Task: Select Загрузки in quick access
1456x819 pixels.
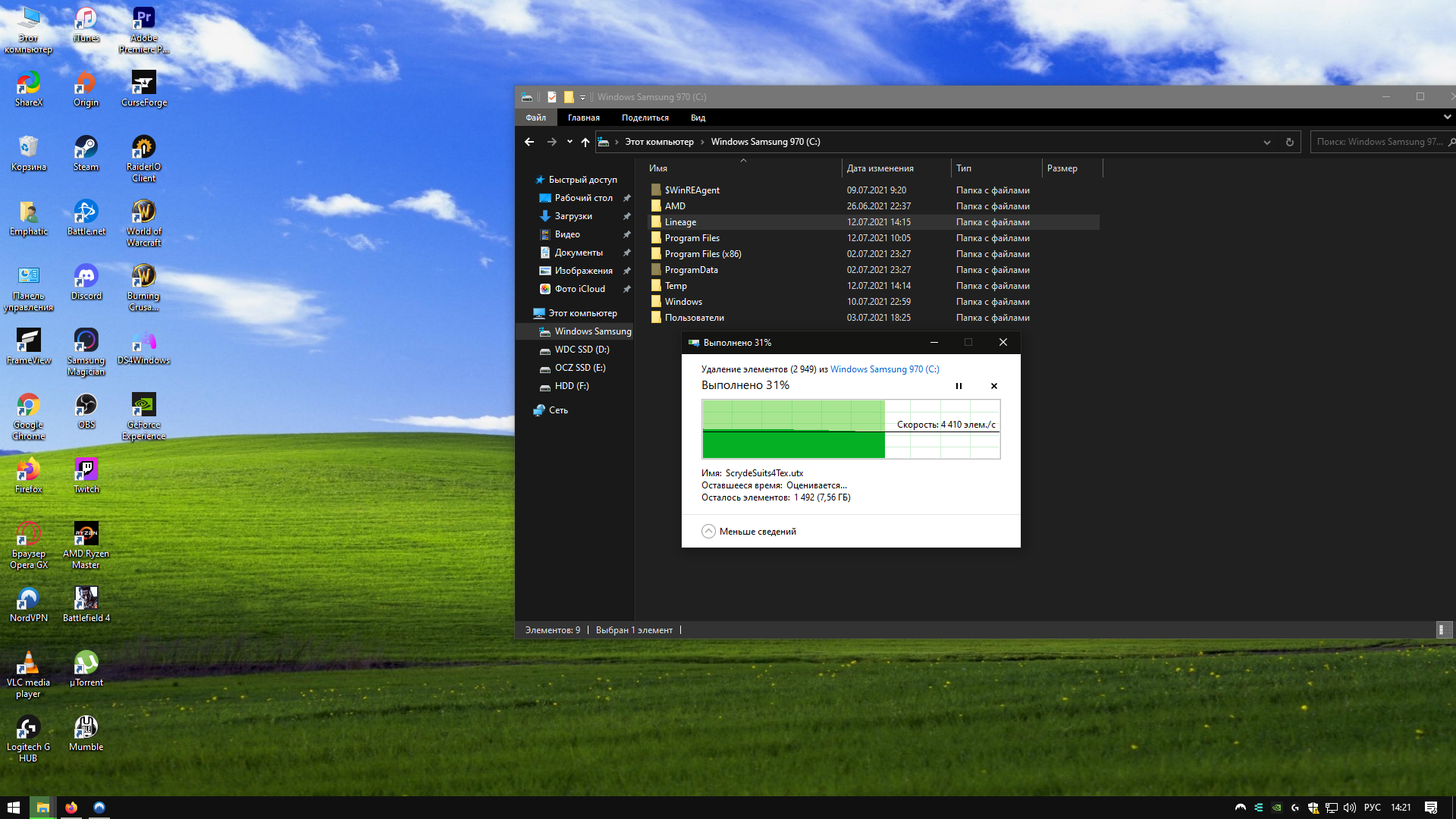Action: click(x=573, y=216)
